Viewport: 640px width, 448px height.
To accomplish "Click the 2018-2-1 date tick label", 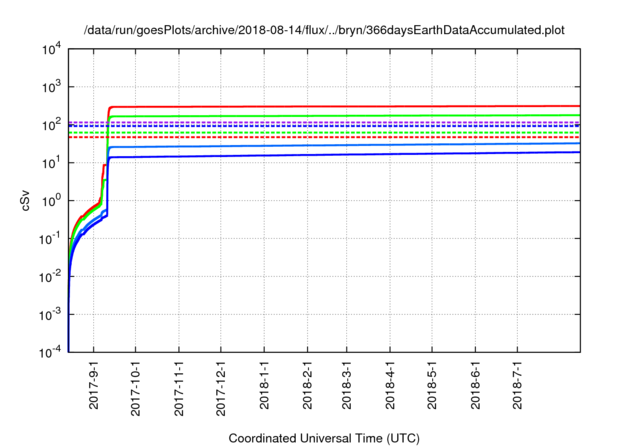I will click(x=307, y=384).
